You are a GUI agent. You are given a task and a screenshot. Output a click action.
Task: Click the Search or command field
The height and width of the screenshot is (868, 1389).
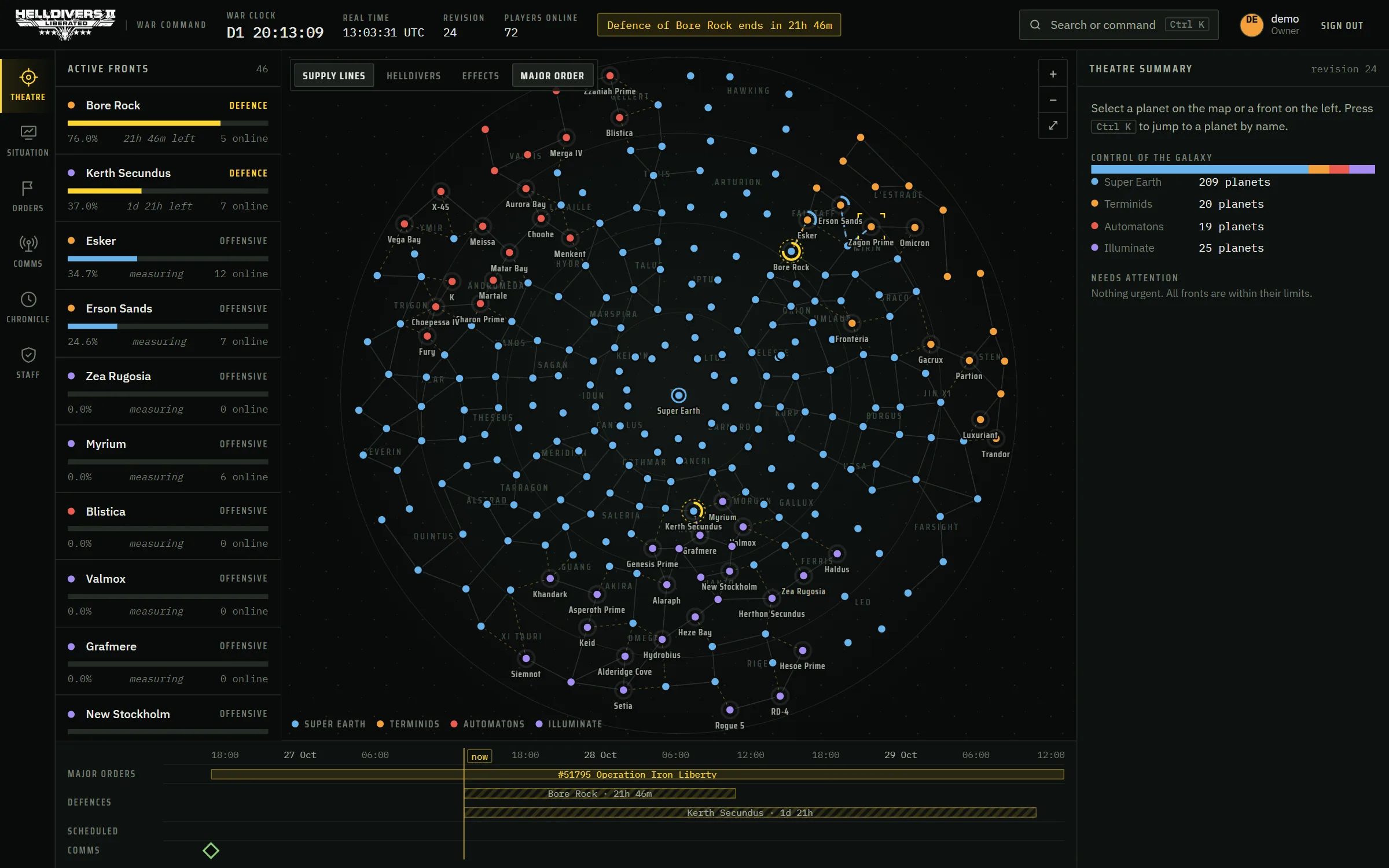pos(1118,25)
